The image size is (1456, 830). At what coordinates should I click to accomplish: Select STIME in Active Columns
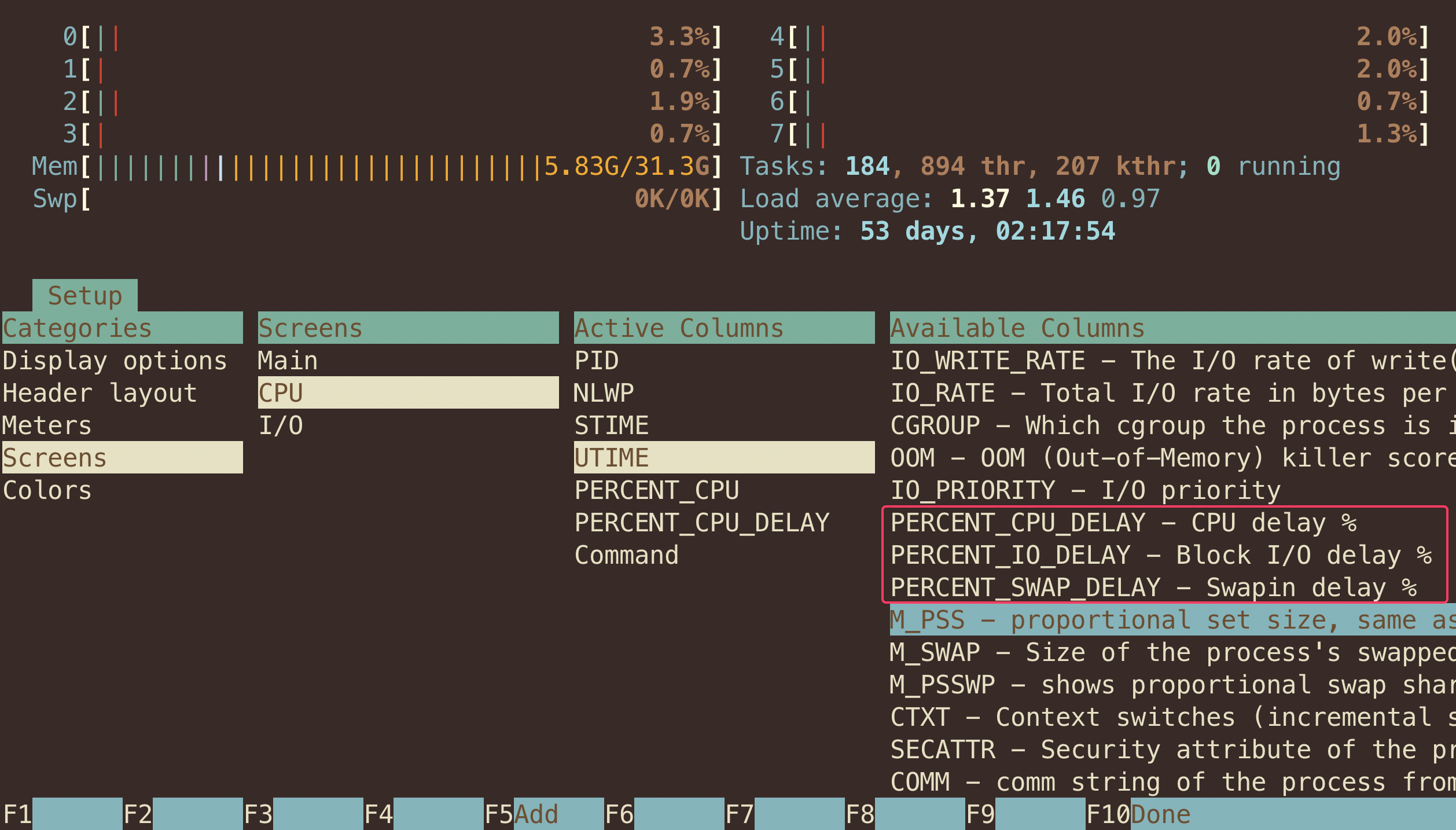pos(724,425)
